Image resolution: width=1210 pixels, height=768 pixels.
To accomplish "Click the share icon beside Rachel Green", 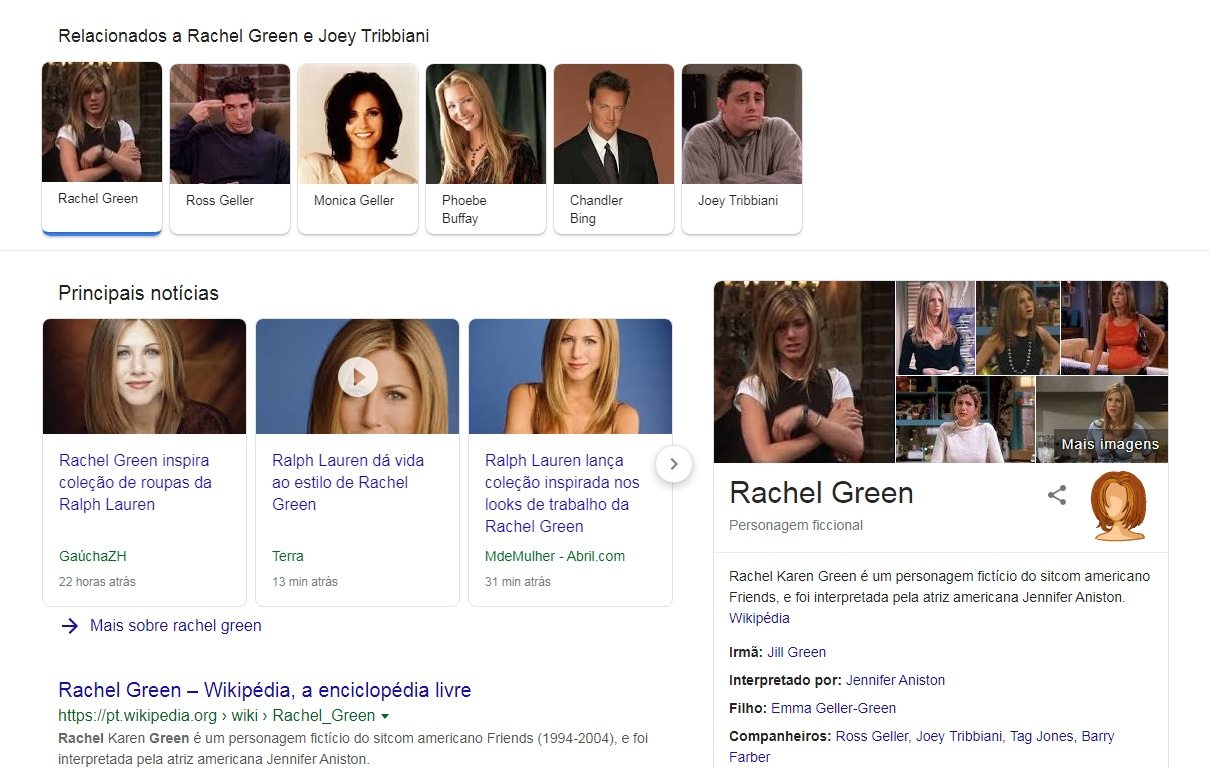I will (x=1057, y=495).
